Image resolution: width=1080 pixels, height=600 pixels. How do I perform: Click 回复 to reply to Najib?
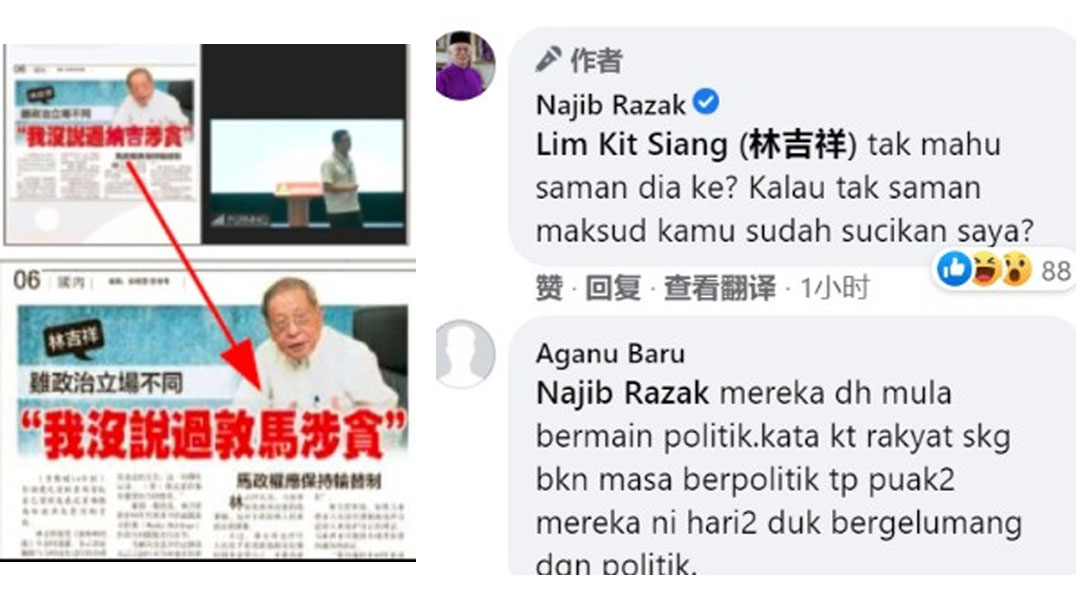(x=613, y=287)
